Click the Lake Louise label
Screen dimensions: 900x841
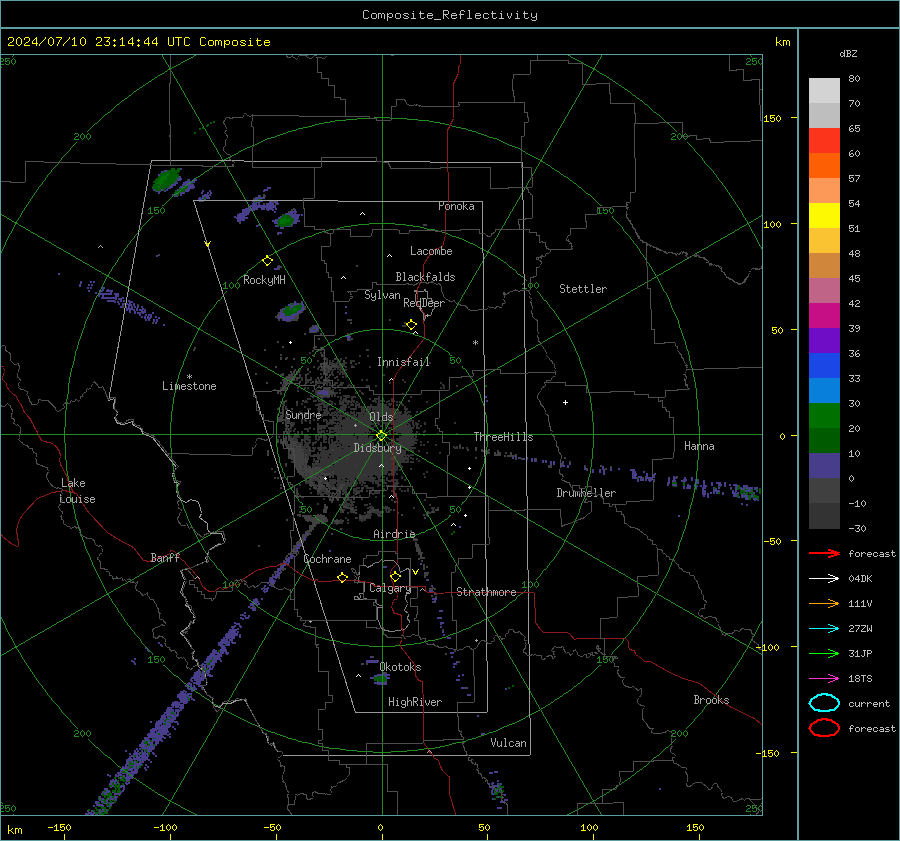point(77,491)
